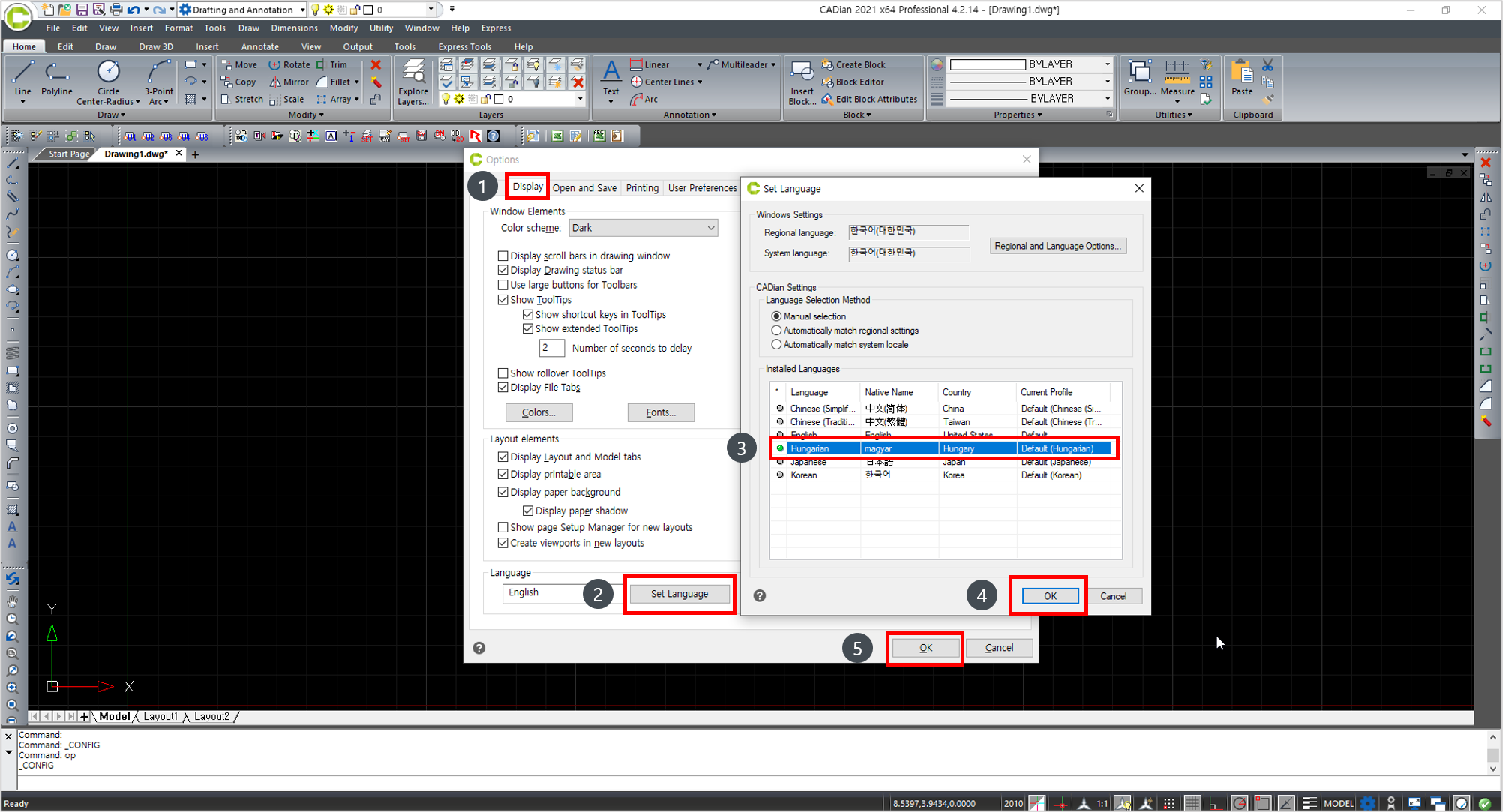This screenshot has width=1503, height=812.
Task: Click Cancel in the Options dialog
Action: tap(999, 648)
